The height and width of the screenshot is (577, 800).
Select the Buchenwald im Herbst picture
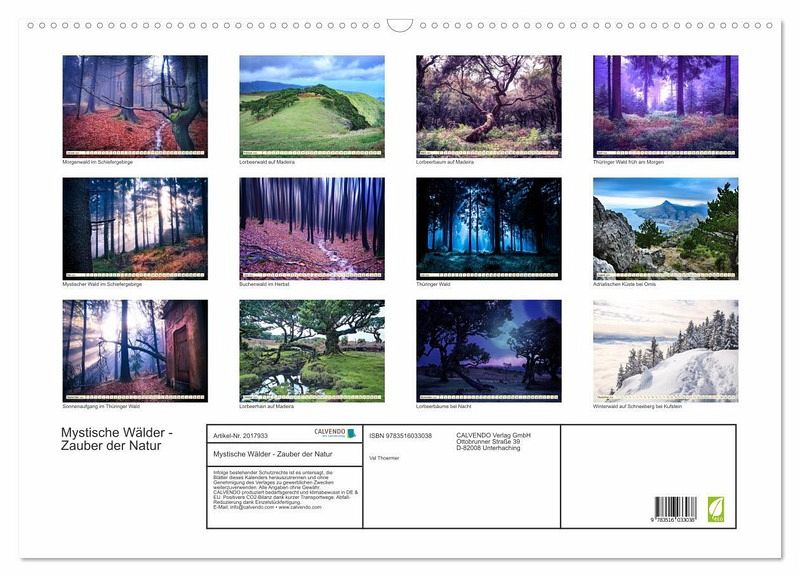click(x=312, y=228)
